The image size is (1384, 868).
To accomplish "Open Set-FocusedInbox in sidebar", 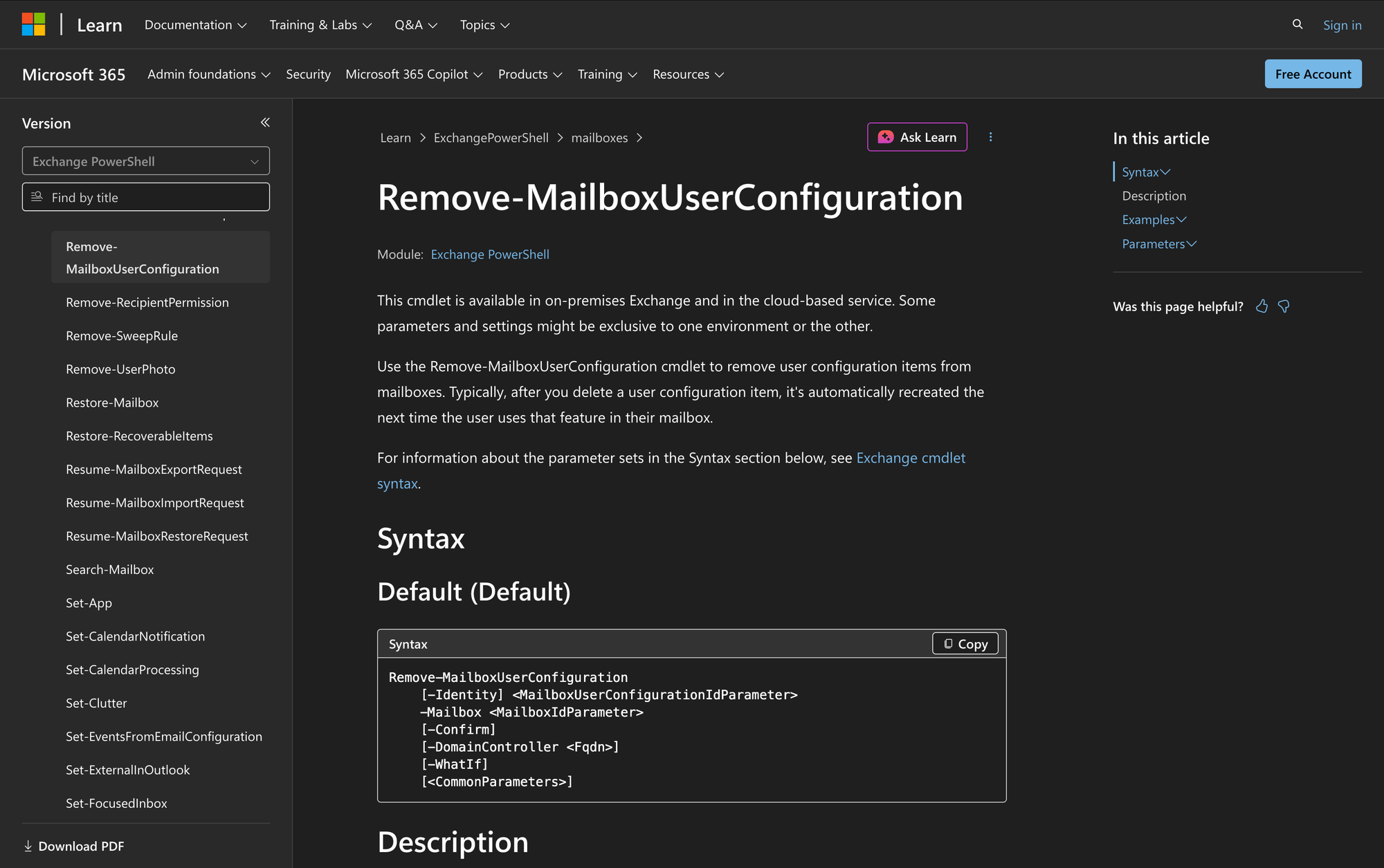I will [x=116, y=803].
